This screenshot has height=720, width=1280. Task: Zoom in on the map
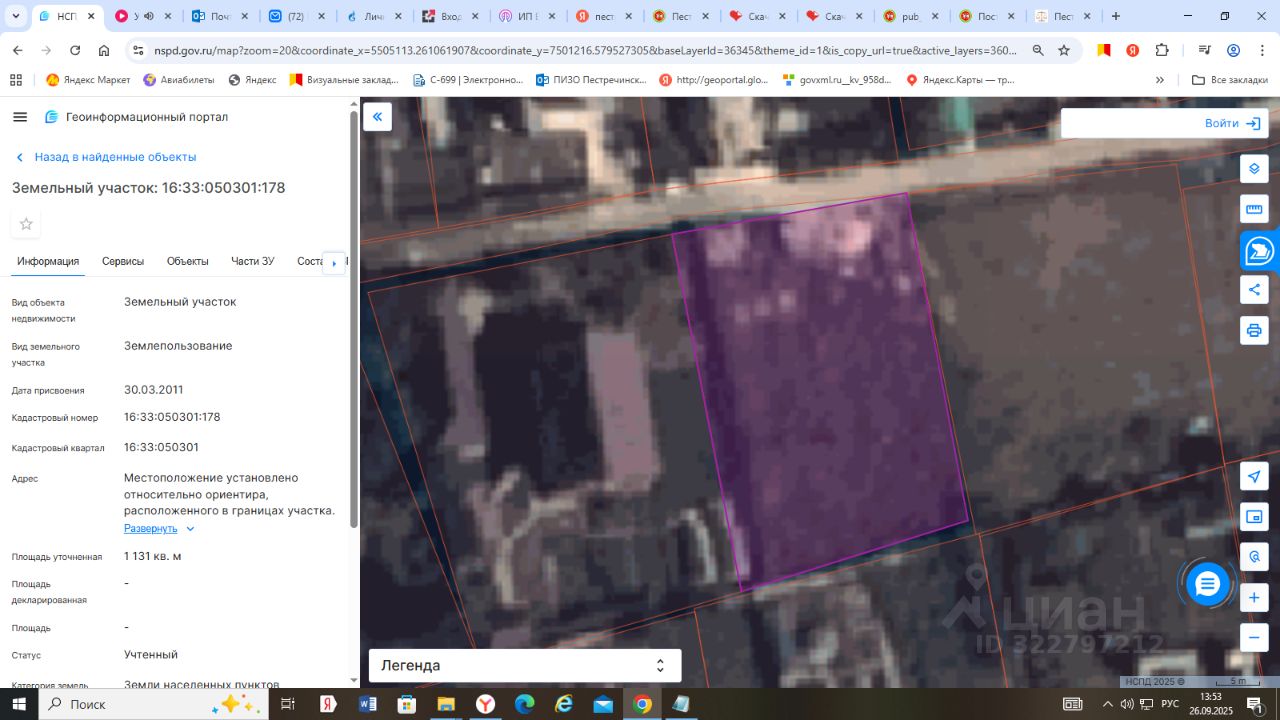point(1254,598)
